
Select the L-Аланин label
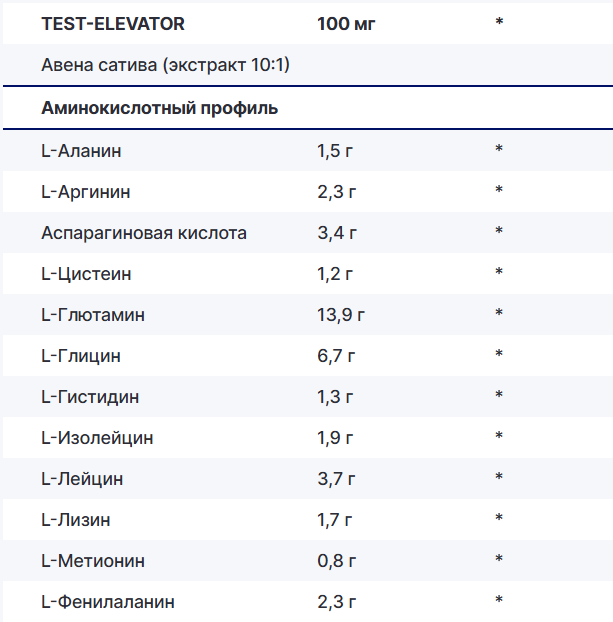click(82, 151)
